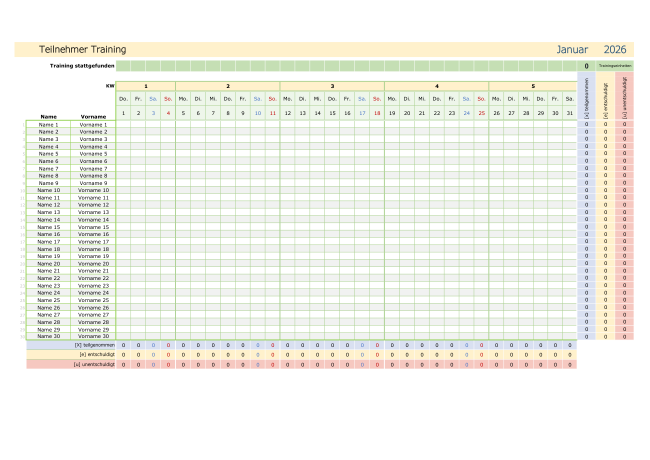Click the rotated "[x] teilgenommen" column header
The image size is (650, 460).
586,98
